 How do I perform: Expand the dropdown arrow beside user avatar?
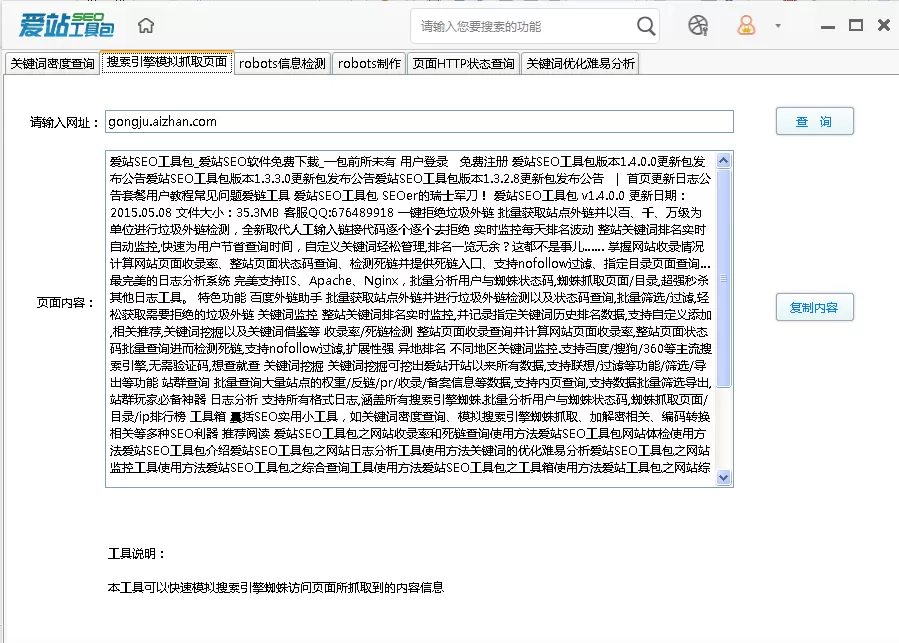778,26
